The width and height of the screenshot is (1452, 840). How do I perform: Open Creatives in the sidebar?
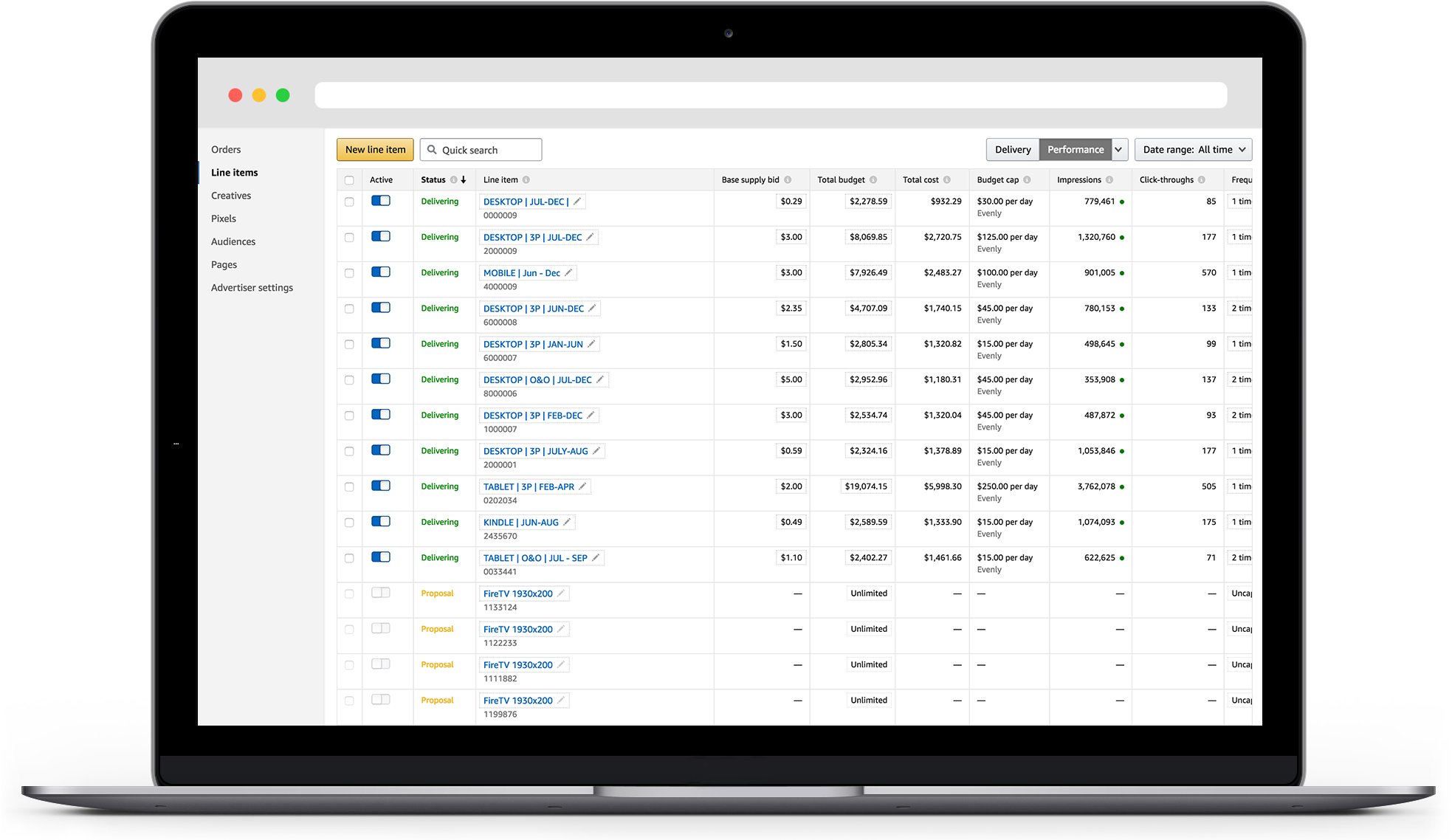(231, 196)
